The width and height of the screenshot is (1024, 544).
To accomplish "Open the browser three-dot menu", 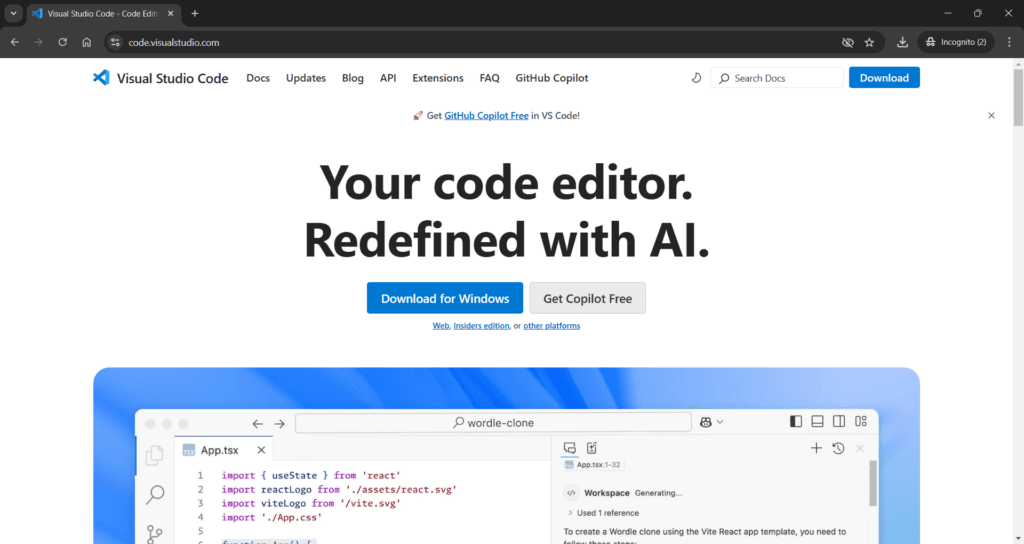I will tap(1009, 42).
